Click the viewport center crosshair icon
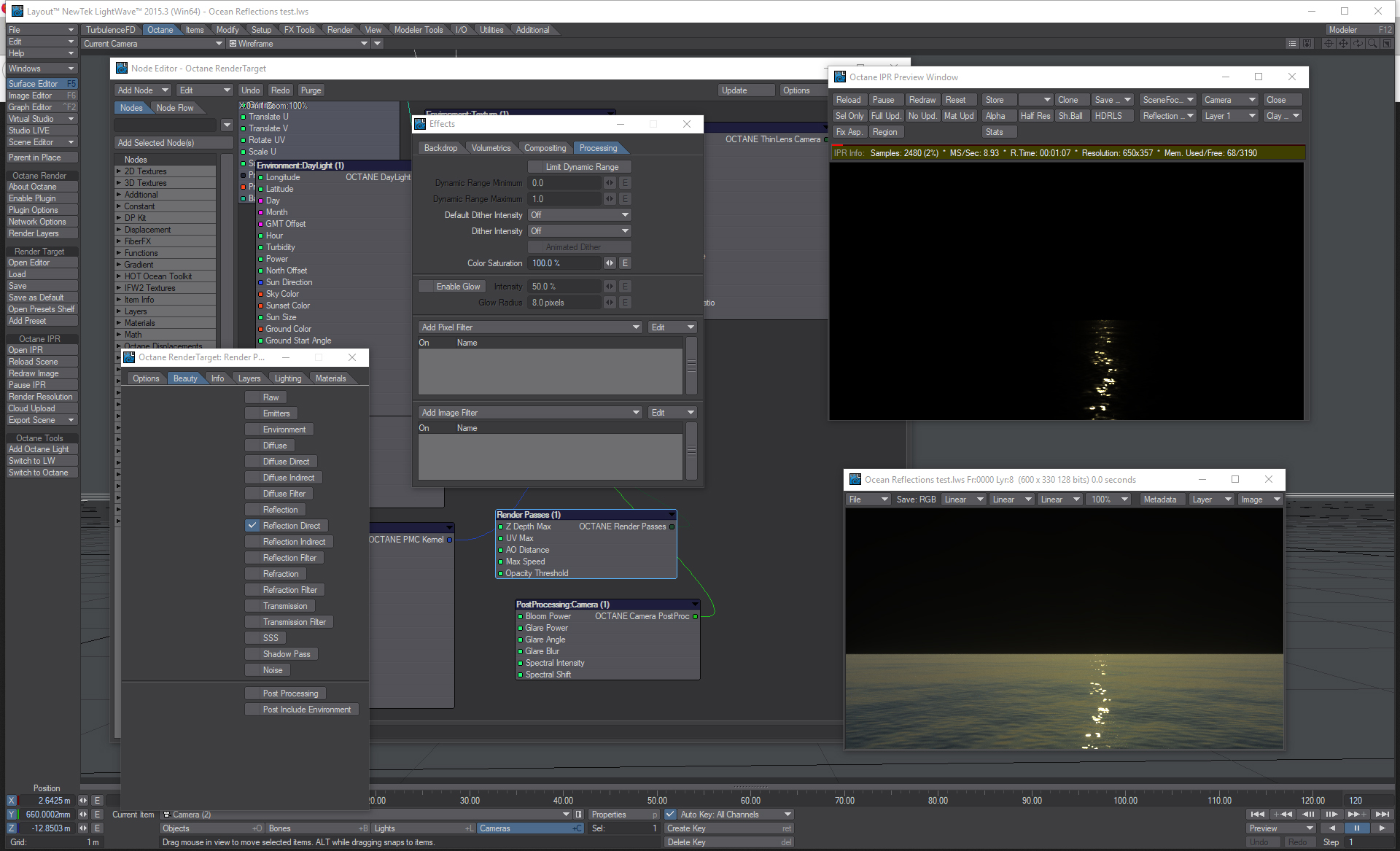This screenshot has height=851, width=1400. point(1329,44)
